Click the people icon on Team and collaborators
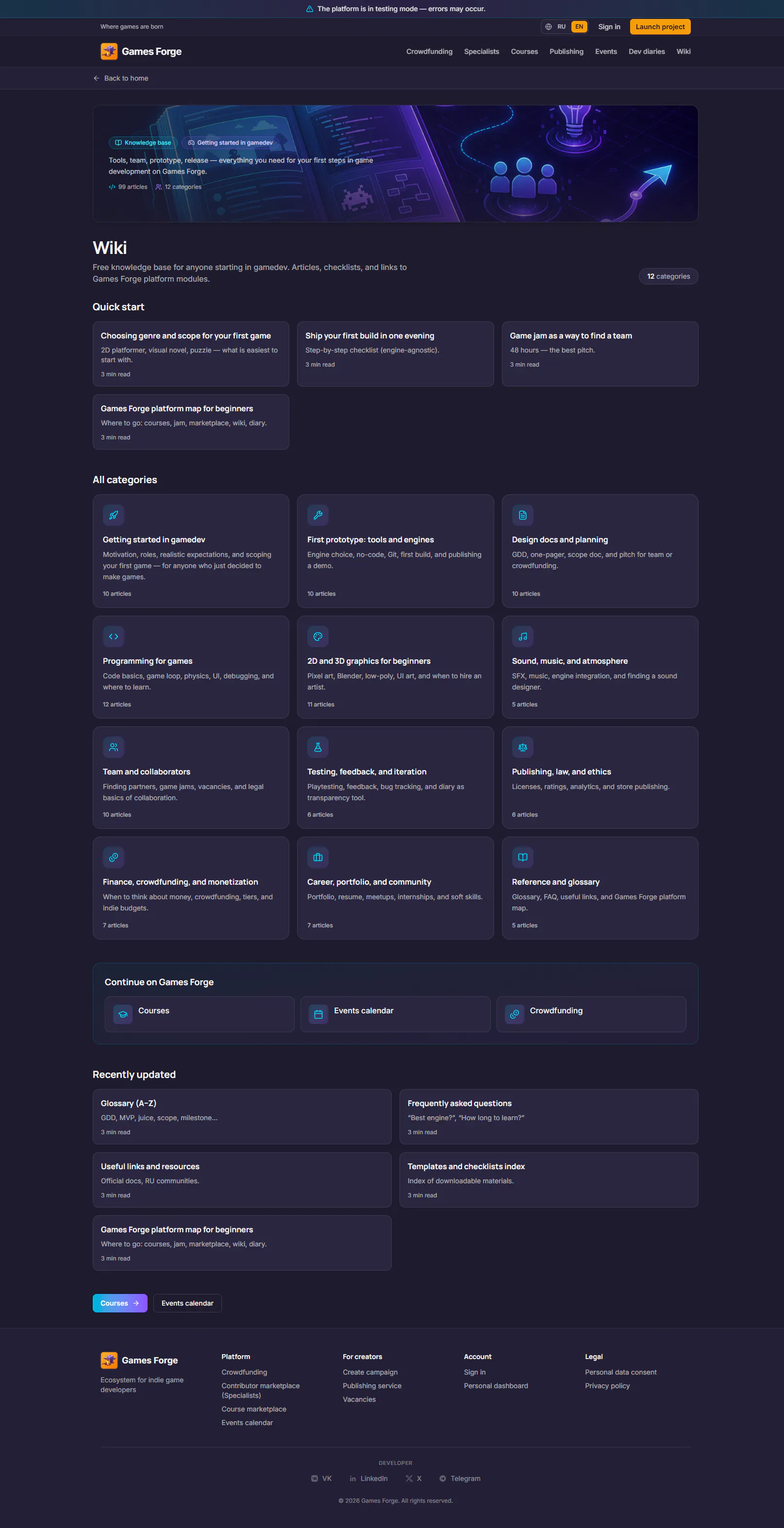Image resolution: width=784 pixels, height=1528 pixels. click(113, 747)
